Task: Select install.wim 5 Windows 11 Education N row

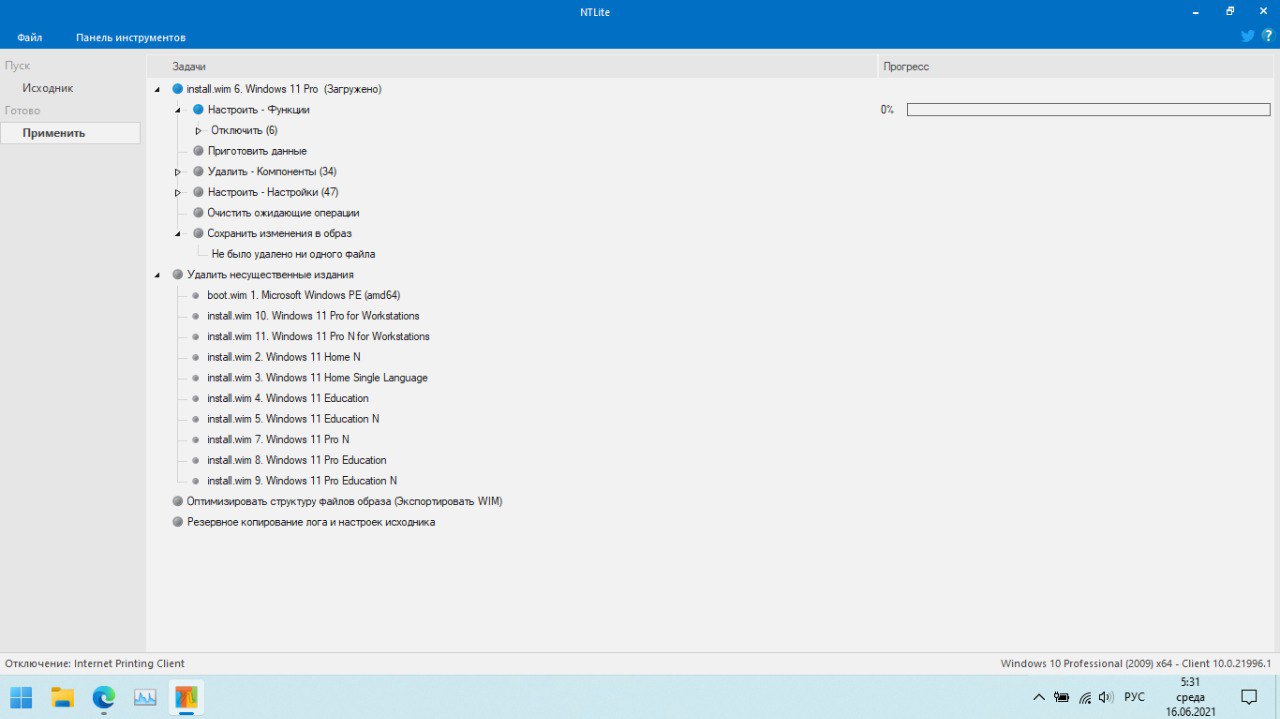Action: coord(293,419)
